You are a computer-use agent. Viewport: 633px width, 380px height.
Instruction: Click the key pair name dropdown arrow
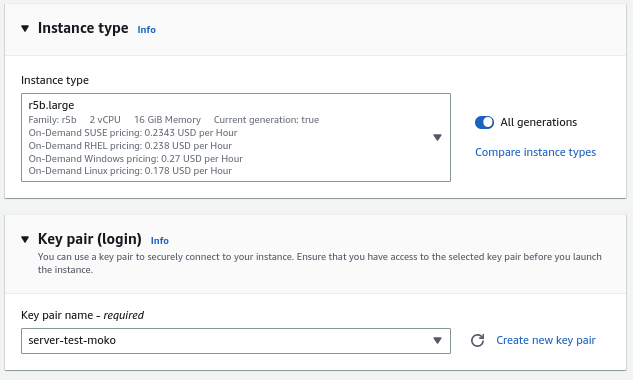coord(437,340)
